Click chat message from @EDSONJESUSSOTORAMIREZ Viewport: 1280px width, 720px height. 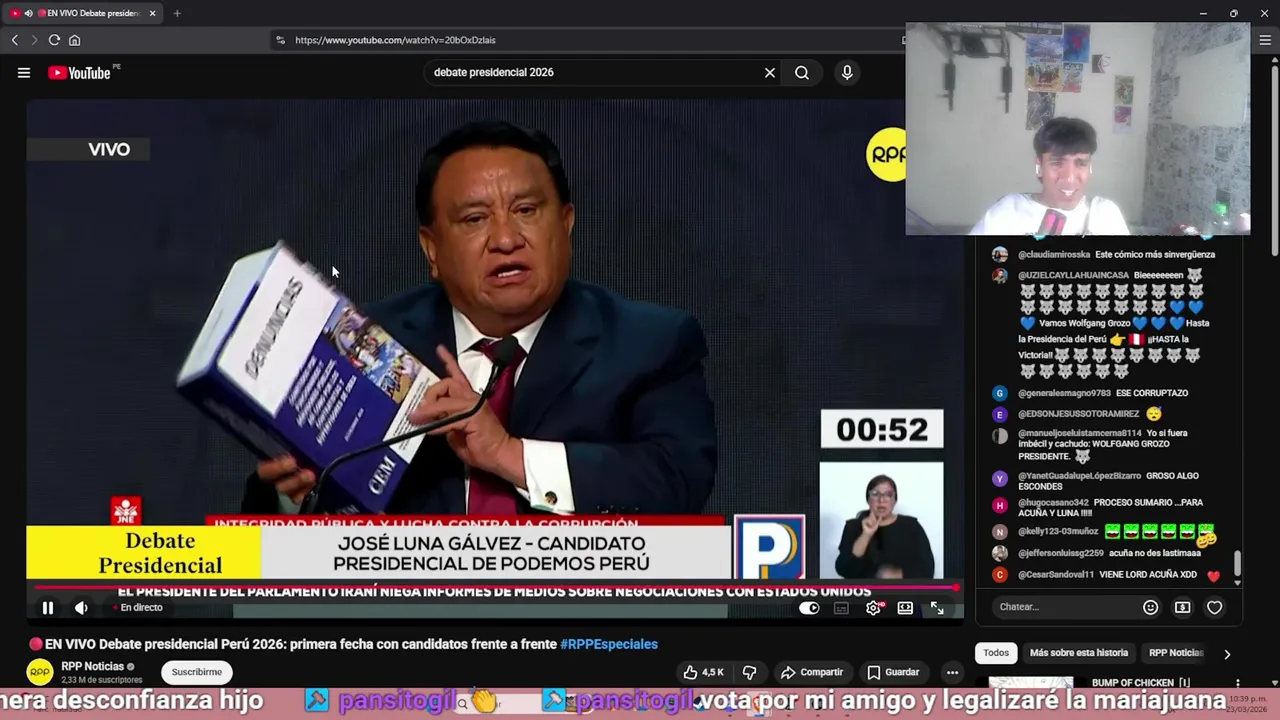point(1089,413)
